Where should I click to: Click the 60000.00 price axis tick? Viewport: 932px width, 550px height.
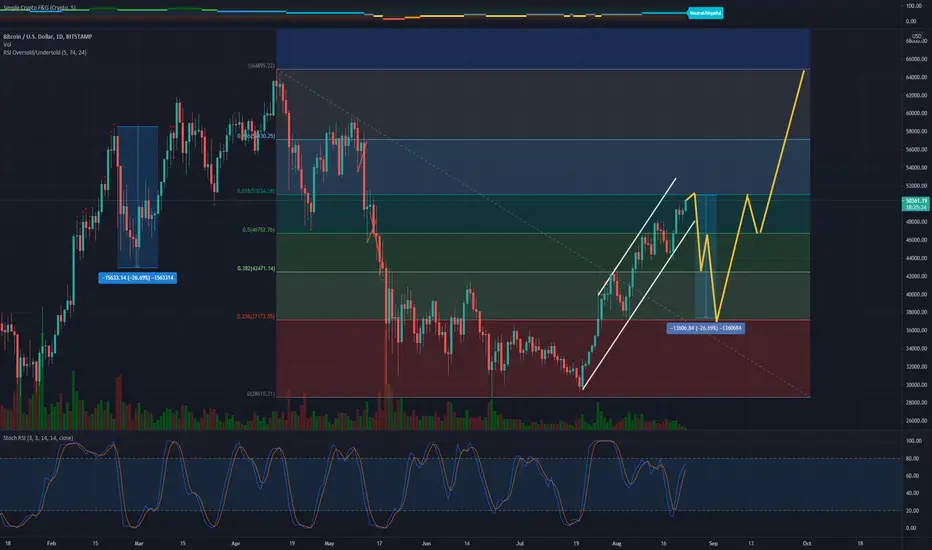tap(916, 114)
